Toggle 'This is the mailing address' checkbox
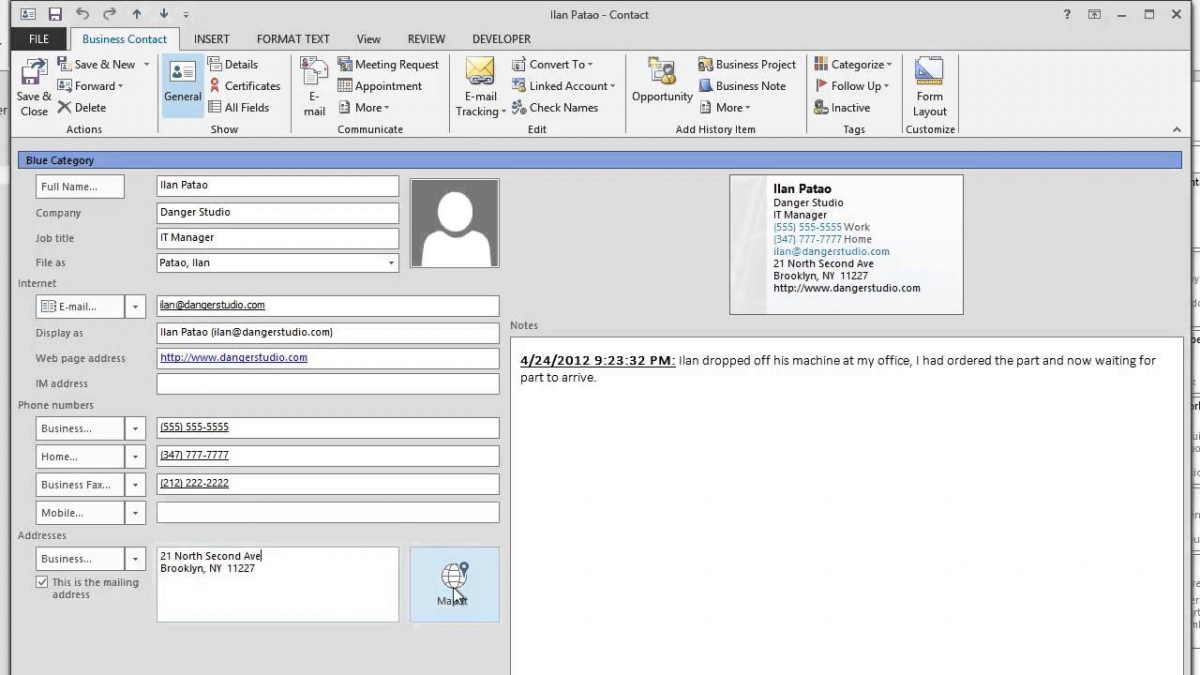Viewport: 1200px width, 675px height. [x=42, y=582]
